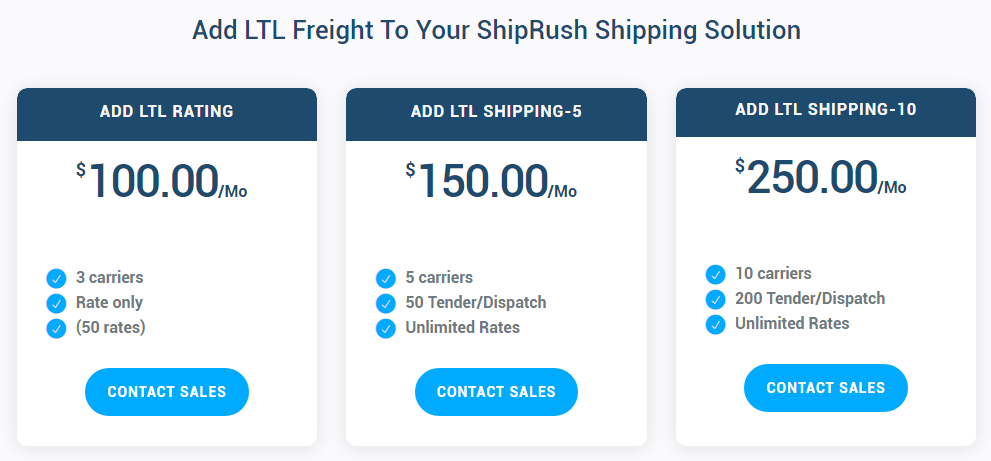This screenshot has height=461, width=991.
Task: Click the checkmark icon beside 3 carriers
Action: 56,278
